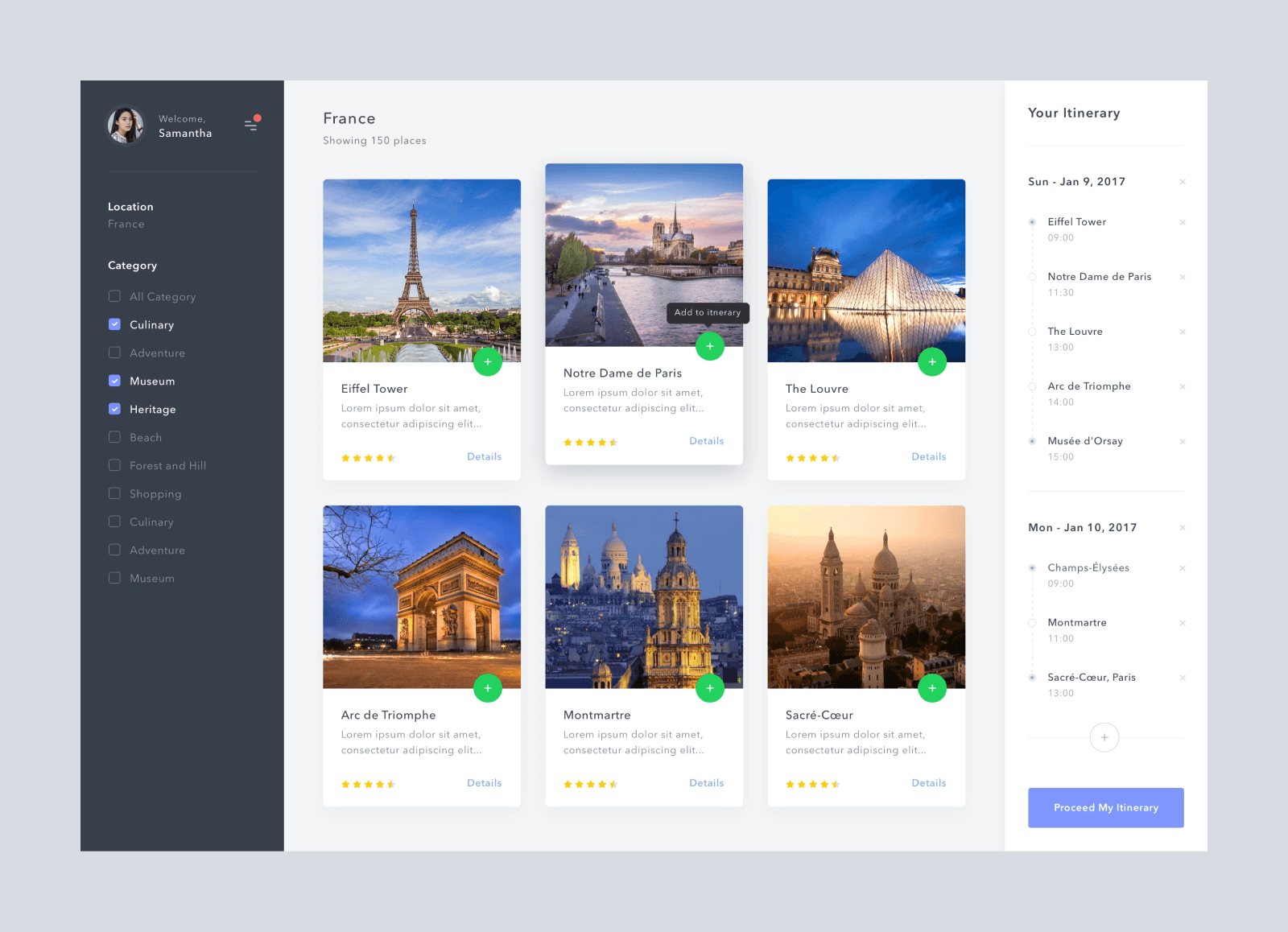Click the Eiffel Tower star rating
Viewport: 1288px width, 932px height.
pyautogui.click(x=368, y=458)
